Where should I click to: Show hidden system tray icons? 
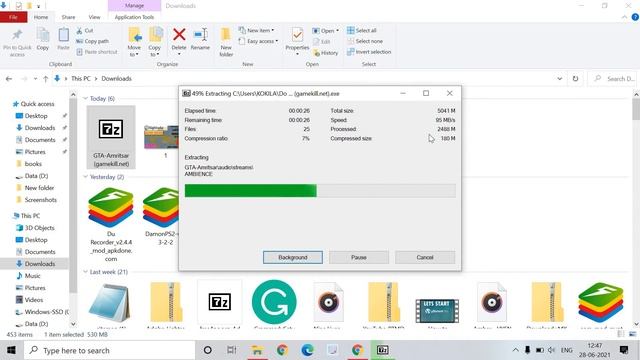click(x=516, y=350)
